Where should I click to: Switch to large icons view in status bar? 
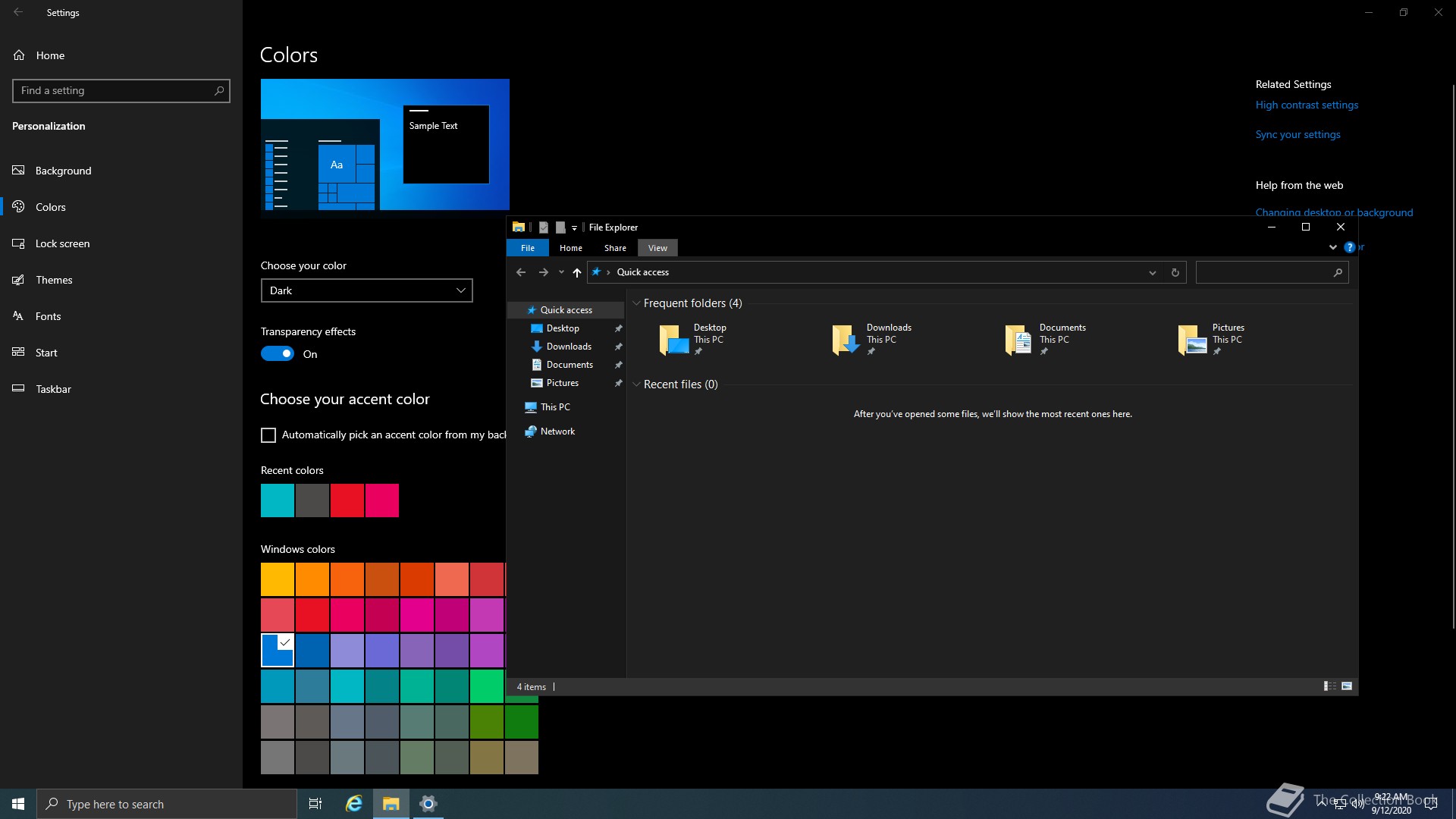click(1347, 686)
